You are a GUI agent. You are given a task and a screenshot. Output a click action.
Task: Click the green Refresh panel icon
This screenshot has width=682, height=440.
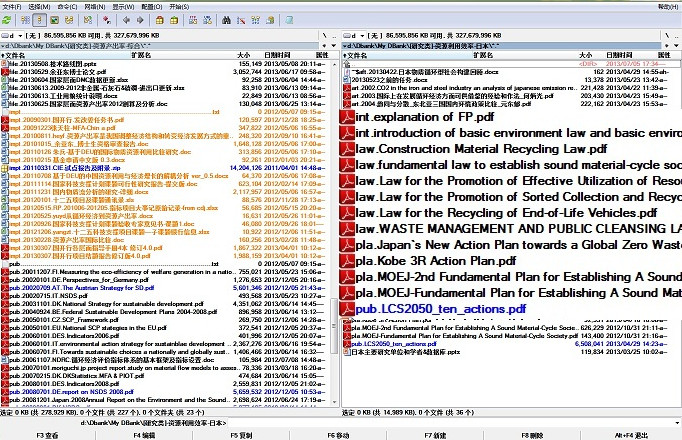coord(8,19)
